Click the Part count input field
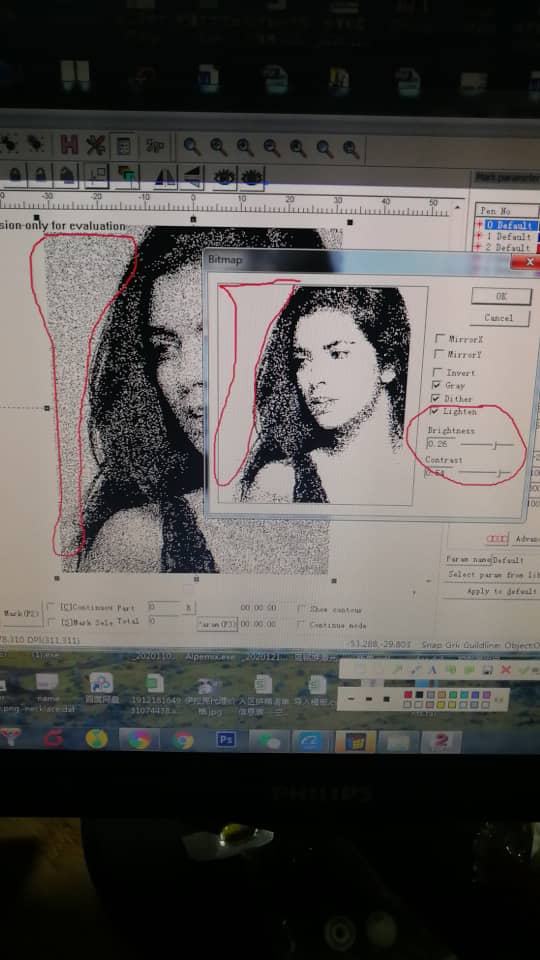 click(164, 607)
